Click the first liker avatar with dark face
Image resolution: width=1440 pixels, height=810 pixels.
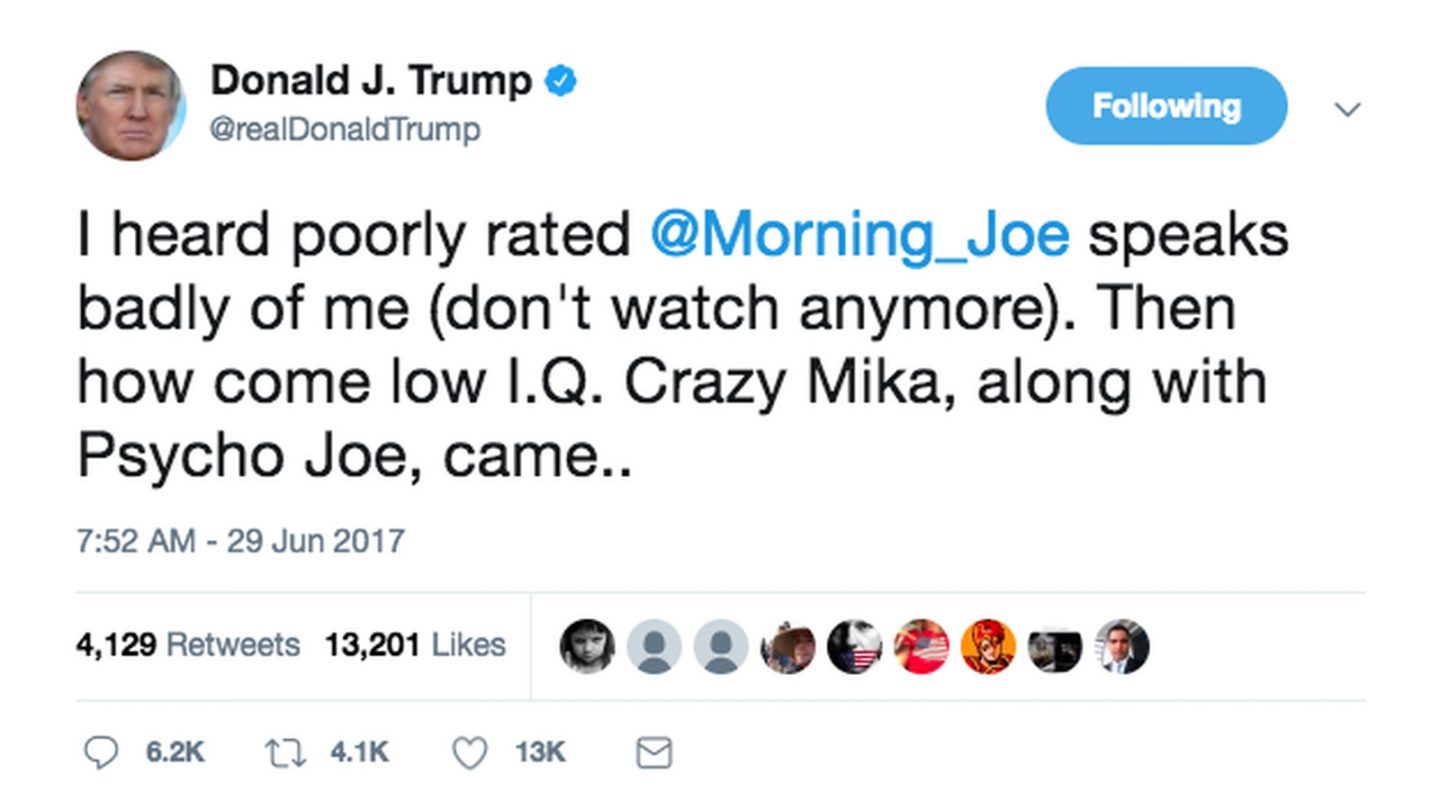[x=587, y=646]
